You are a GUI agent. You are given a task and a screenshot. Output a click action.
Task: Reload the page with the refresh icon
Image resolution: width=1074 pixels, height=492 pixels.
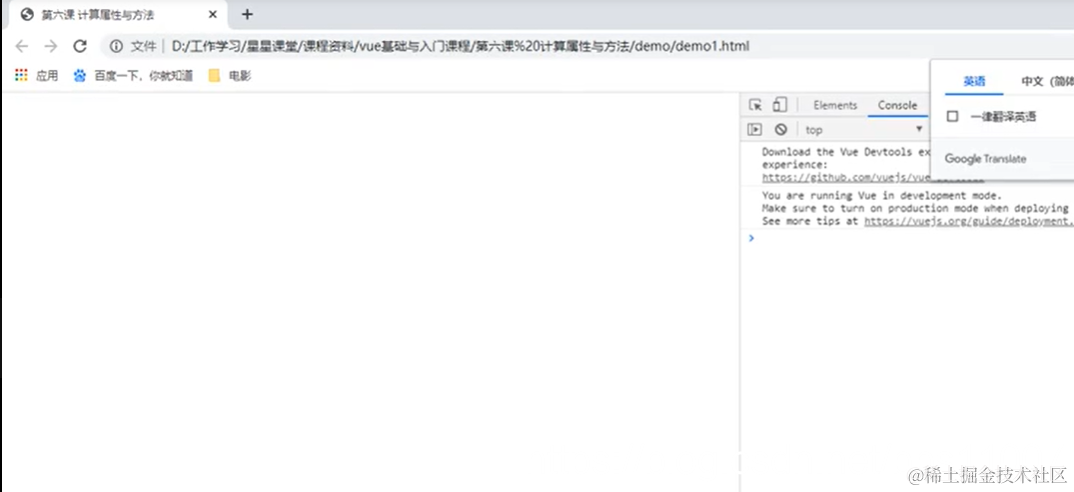pyautogui.click(x=80, y=46)
